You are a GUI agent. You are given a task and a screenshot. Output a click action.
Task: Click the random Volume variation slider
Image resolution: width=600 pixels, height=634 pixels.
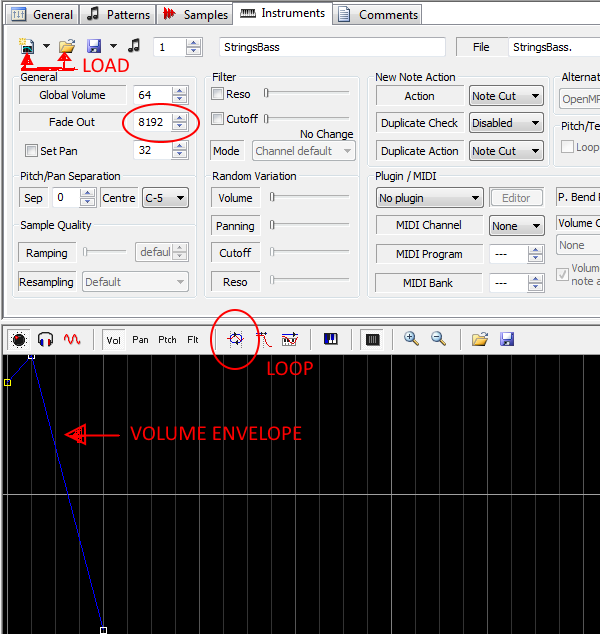[309, 198]
